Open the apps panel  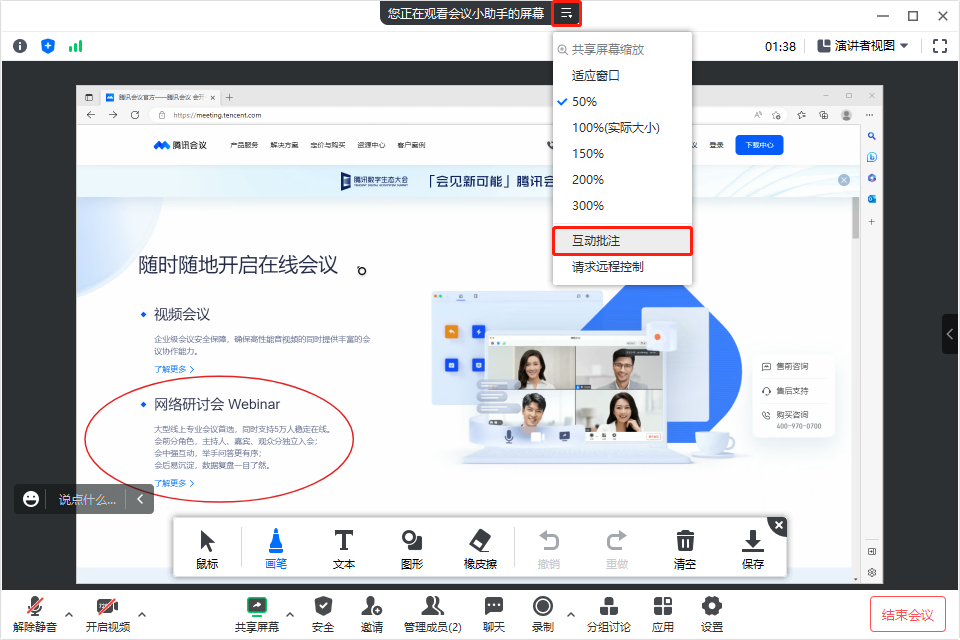tap(662, 614)
